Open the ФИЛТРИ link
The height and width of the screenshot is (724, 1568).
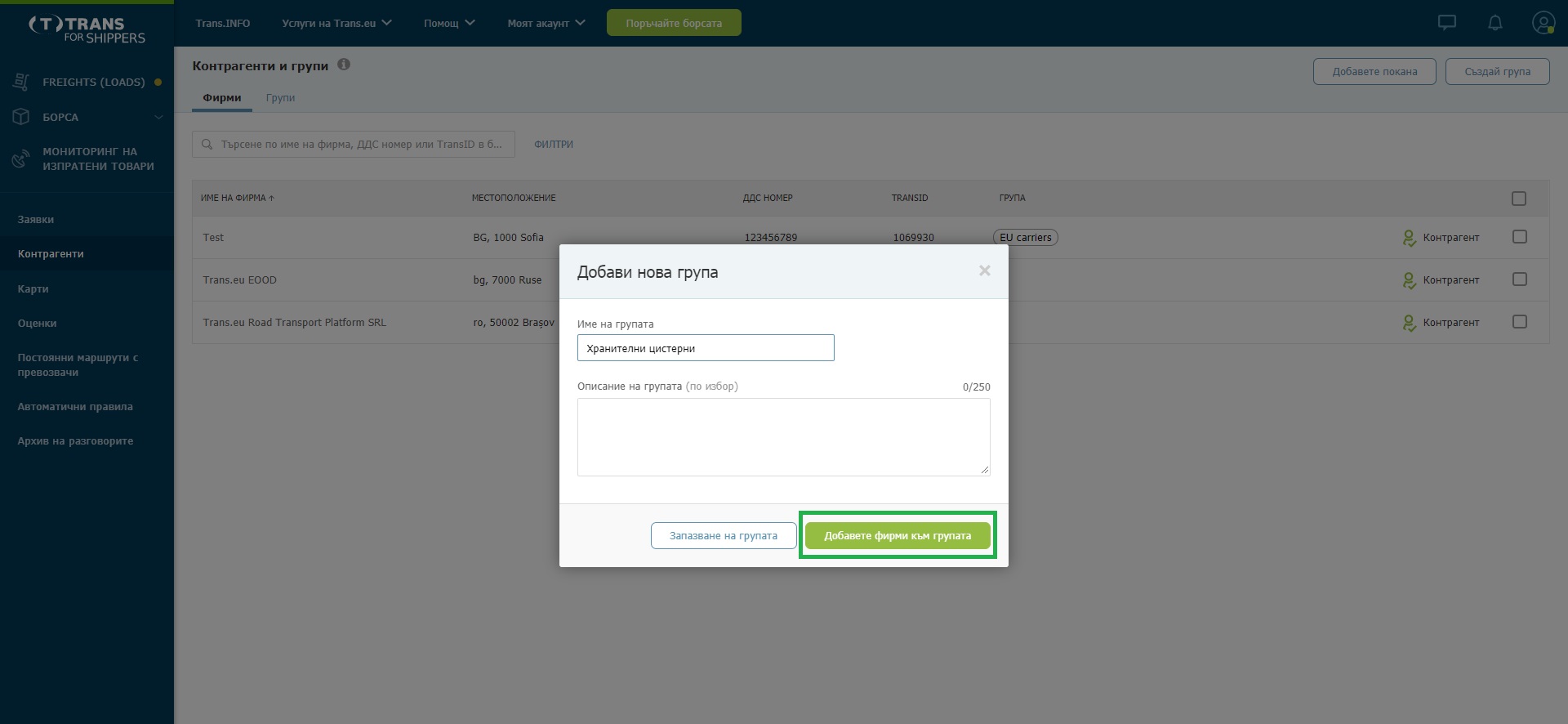point(554,144)
